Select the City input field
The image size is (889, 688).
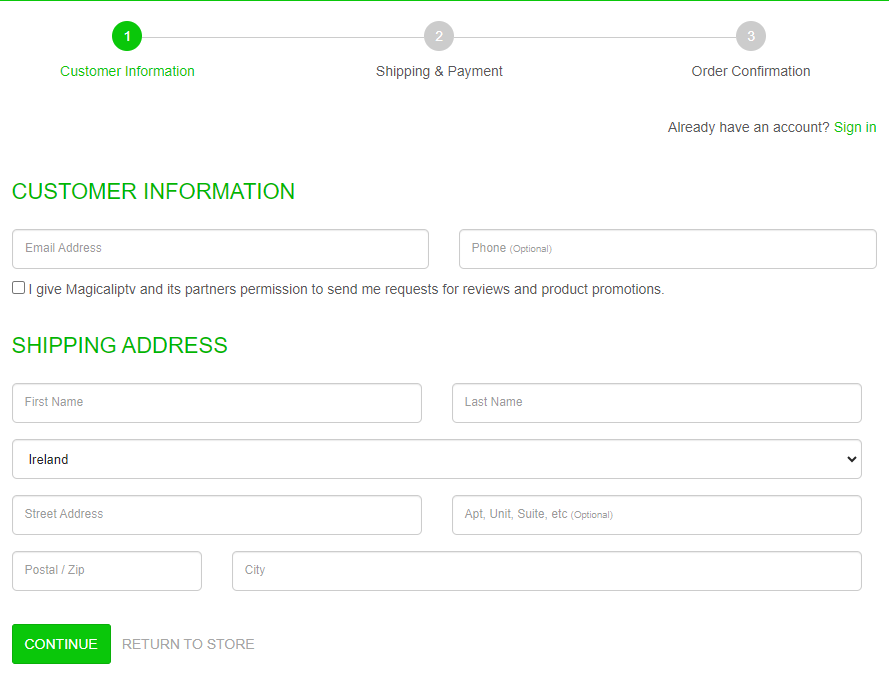(546, 571)
